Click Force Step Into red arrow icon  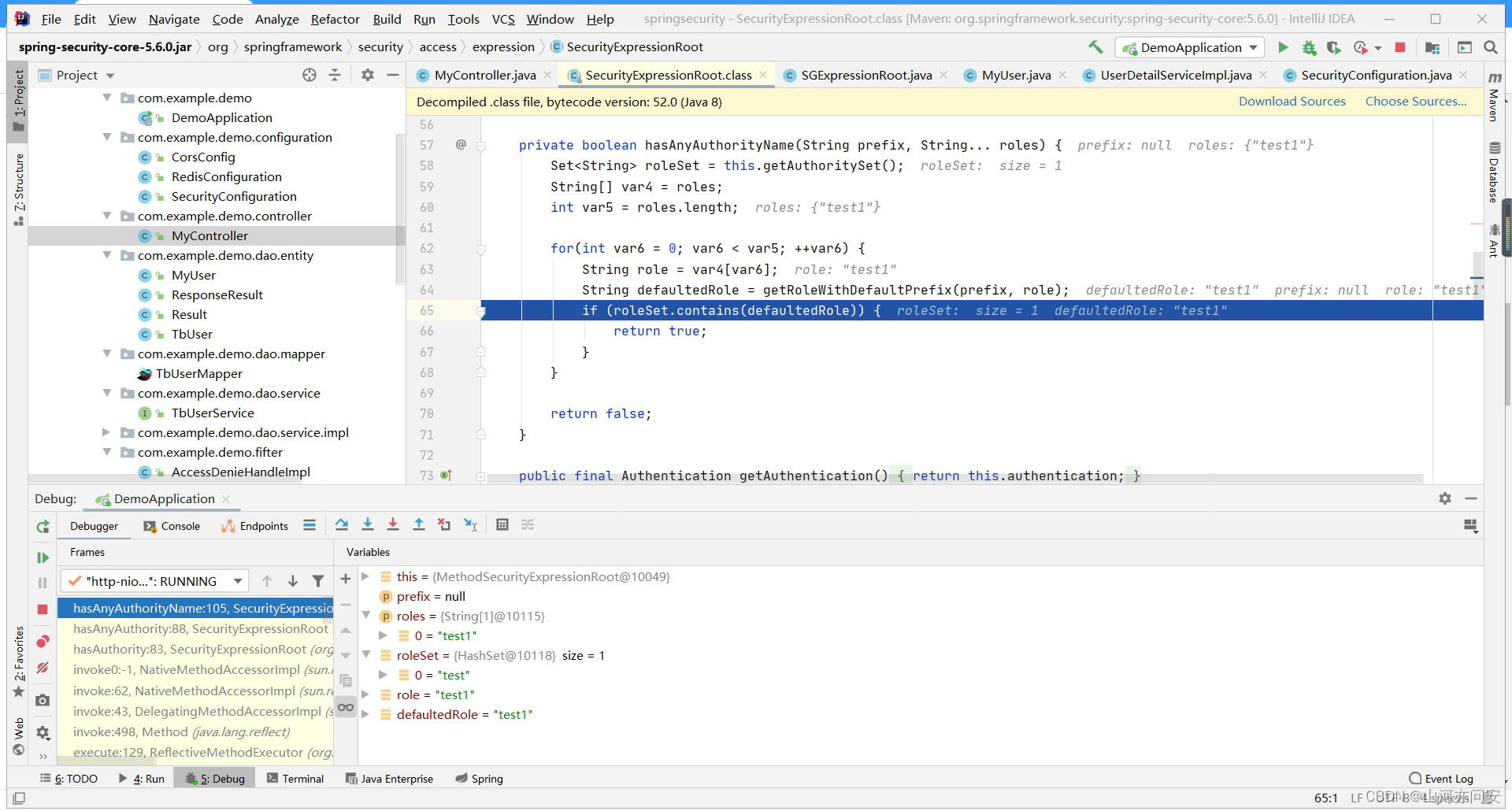point(393,525)
